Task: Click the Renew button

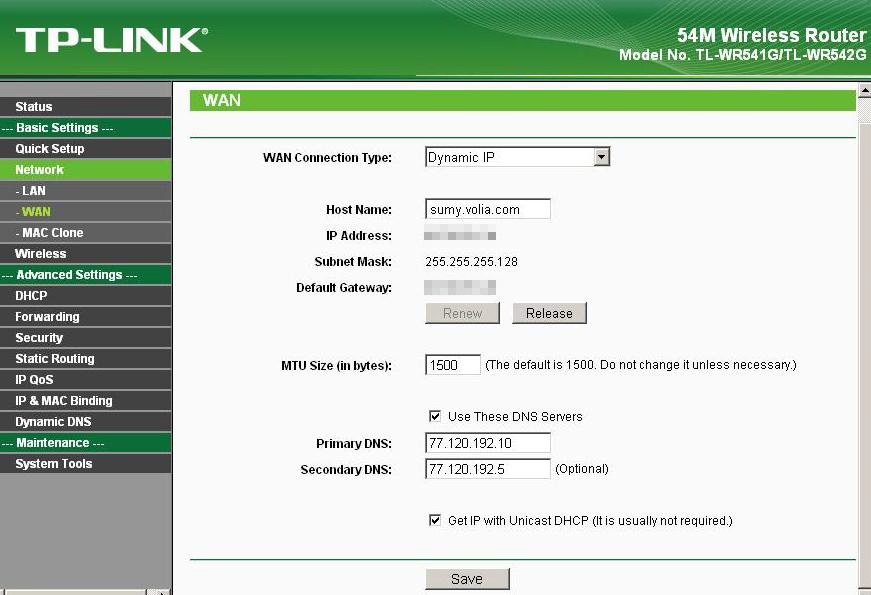Action: click(462, 313)
